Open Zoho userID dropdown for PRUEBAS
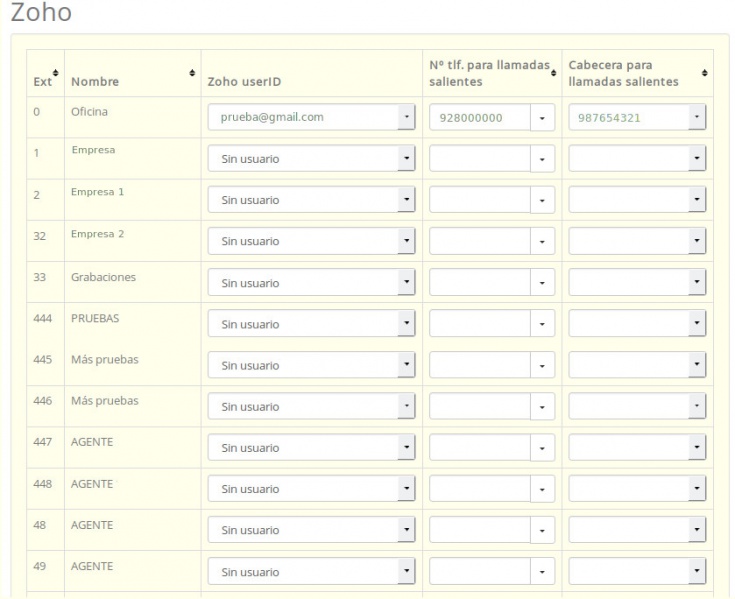The height and width of the screenshot is (599, 735). [x=311, y=324]
